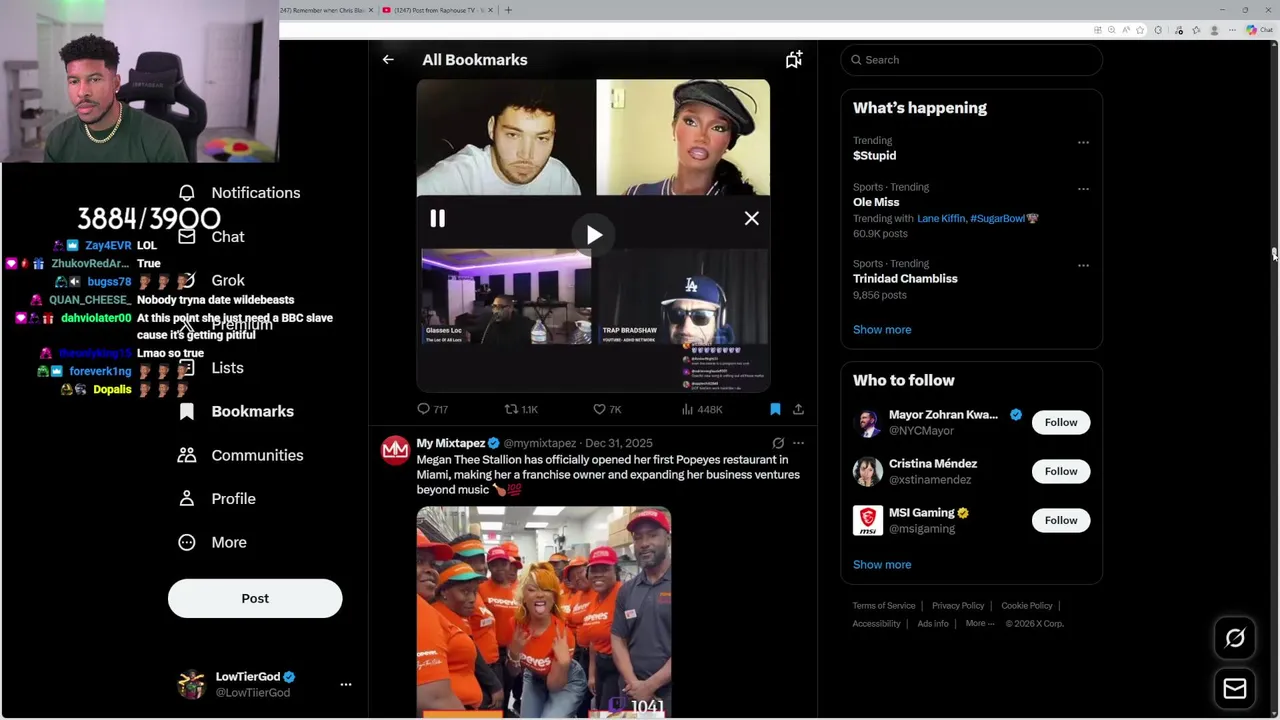Screen dimensions: 1280x720
Task: Click the Communities people icon
Action: 187,455
